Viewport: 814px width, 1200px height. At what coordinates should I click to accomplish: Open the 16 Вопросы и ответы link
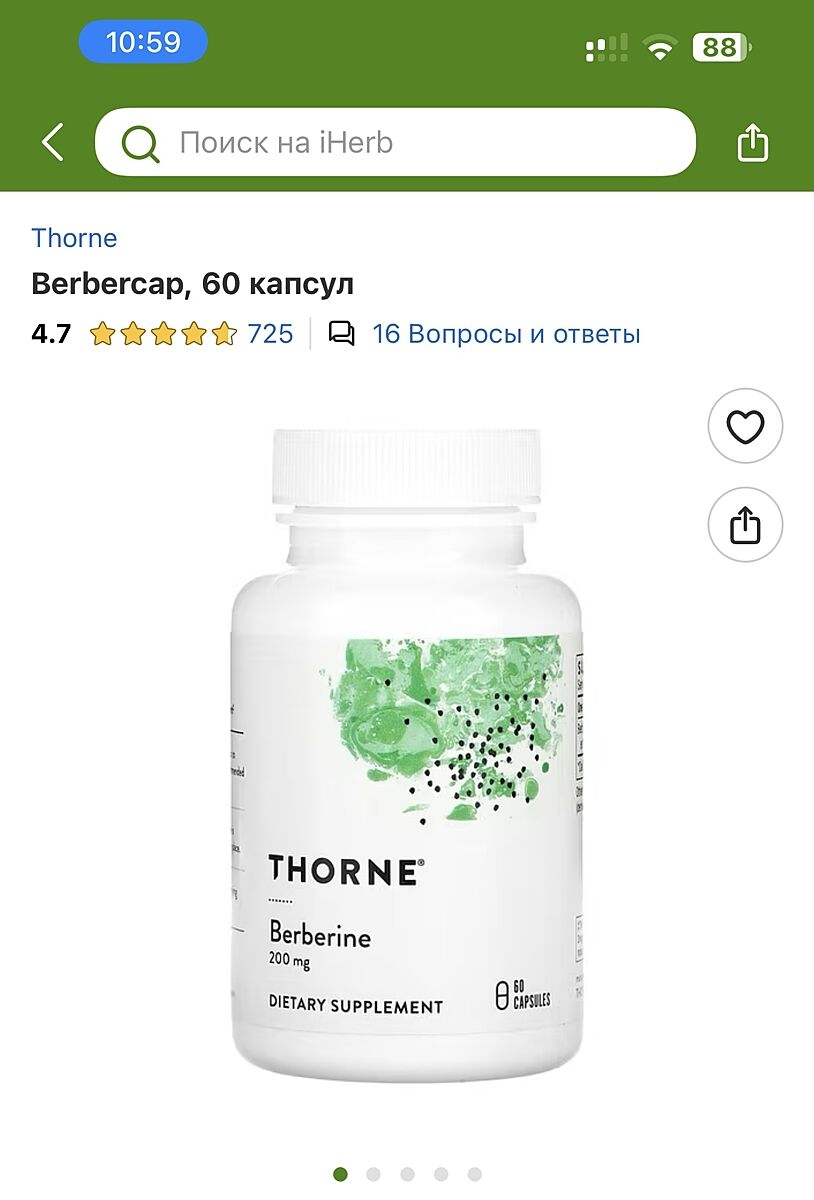tap(506, 333)
